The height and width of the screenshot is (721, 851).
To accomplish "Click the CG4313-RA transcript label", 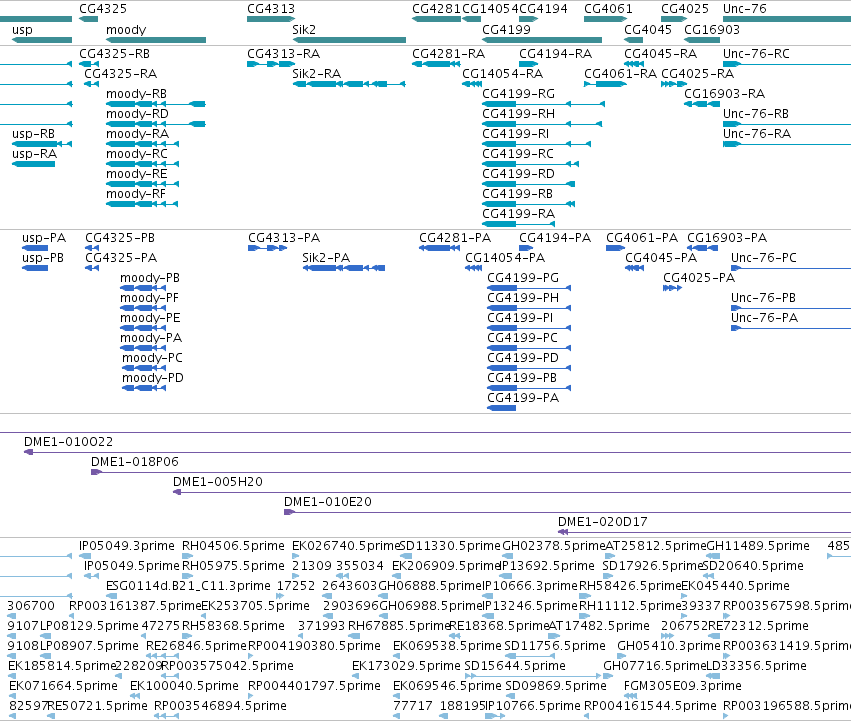I will (283, 54).
